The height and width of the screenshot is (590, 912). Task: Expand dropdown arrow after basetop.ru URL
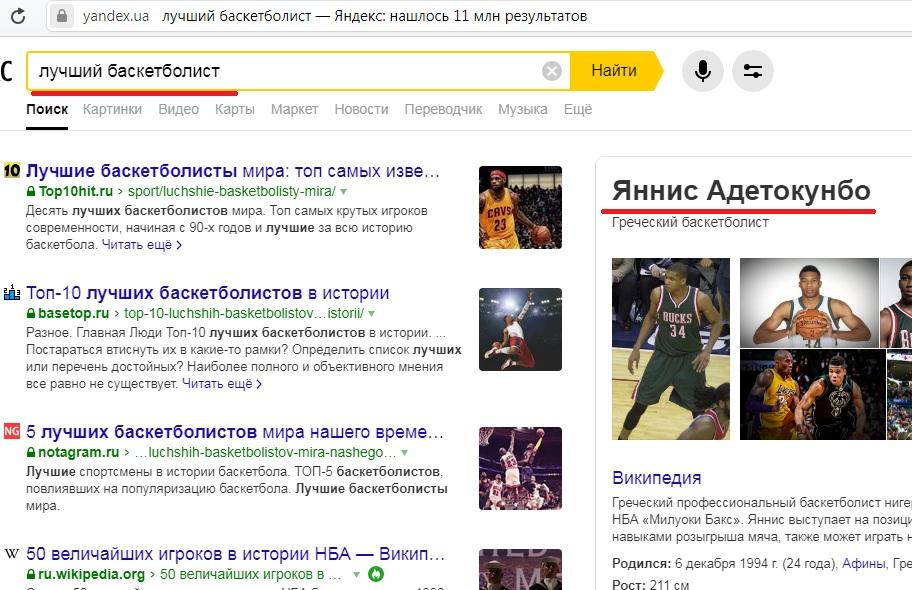click(372, 314)
